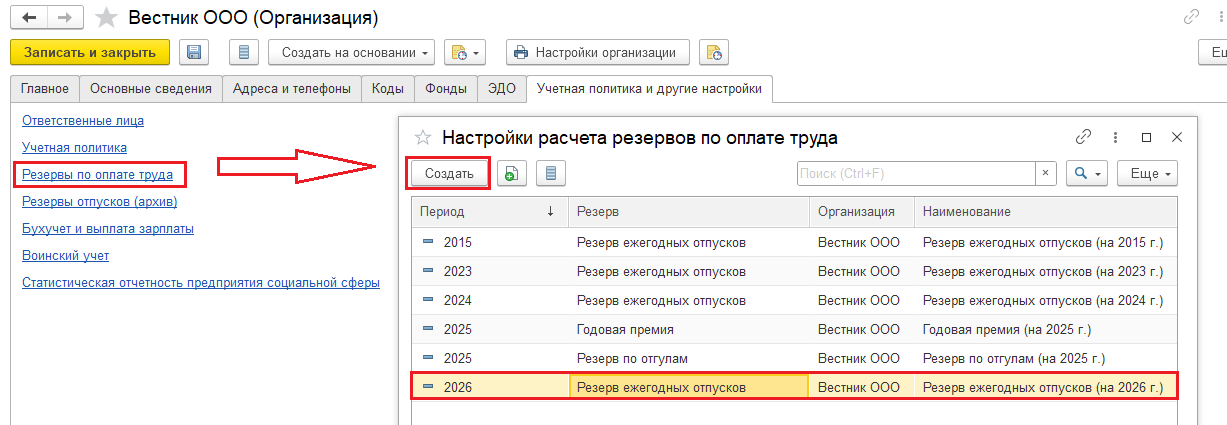
Task: Star Вестник ООО organization as favorite
Action: (104, 17)
